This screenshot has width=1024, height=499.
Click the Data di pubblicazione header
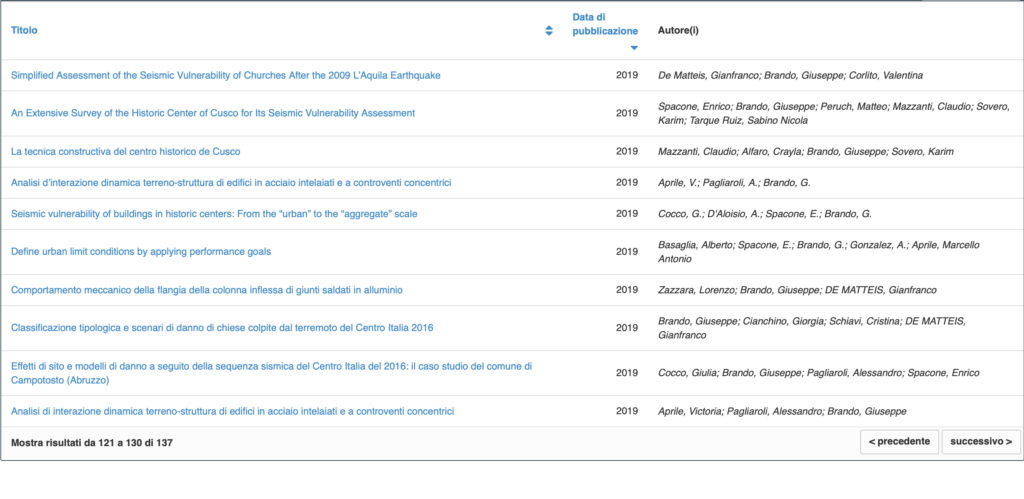tap(605, 24)
